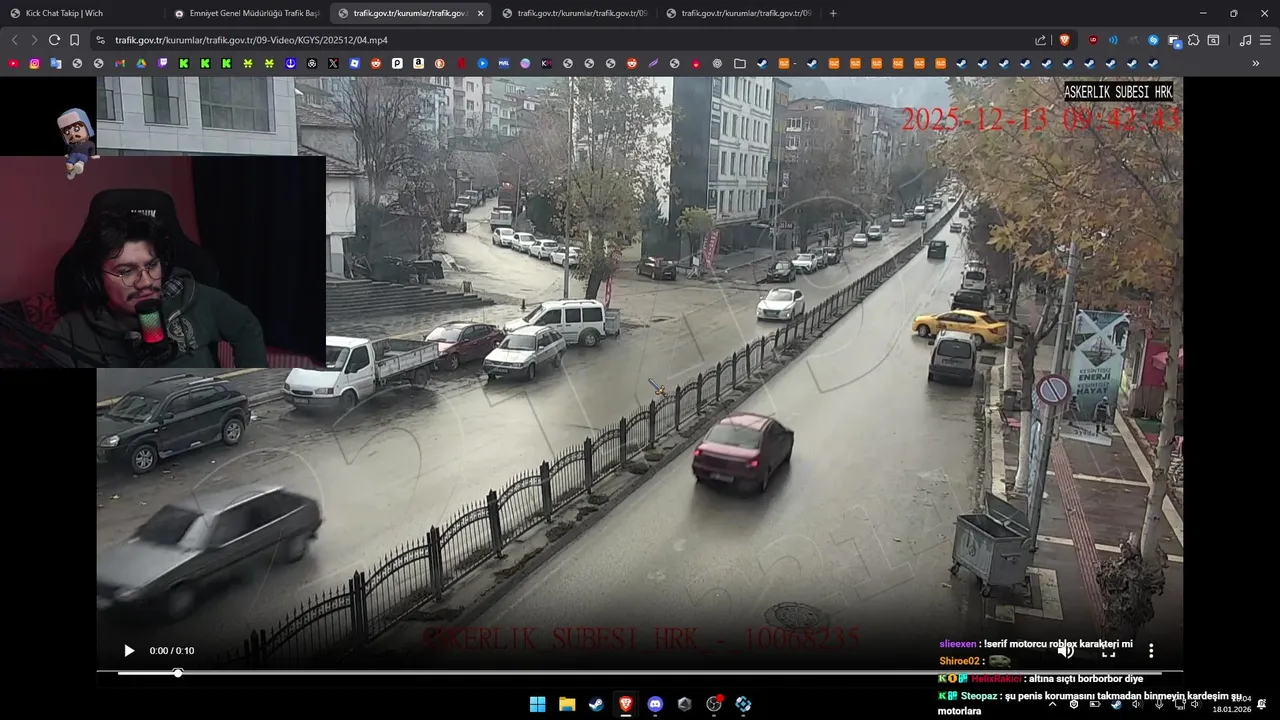Screen dimensions: 1280x720
Task: Bookmark this page
Action: [x=74, y=40]
